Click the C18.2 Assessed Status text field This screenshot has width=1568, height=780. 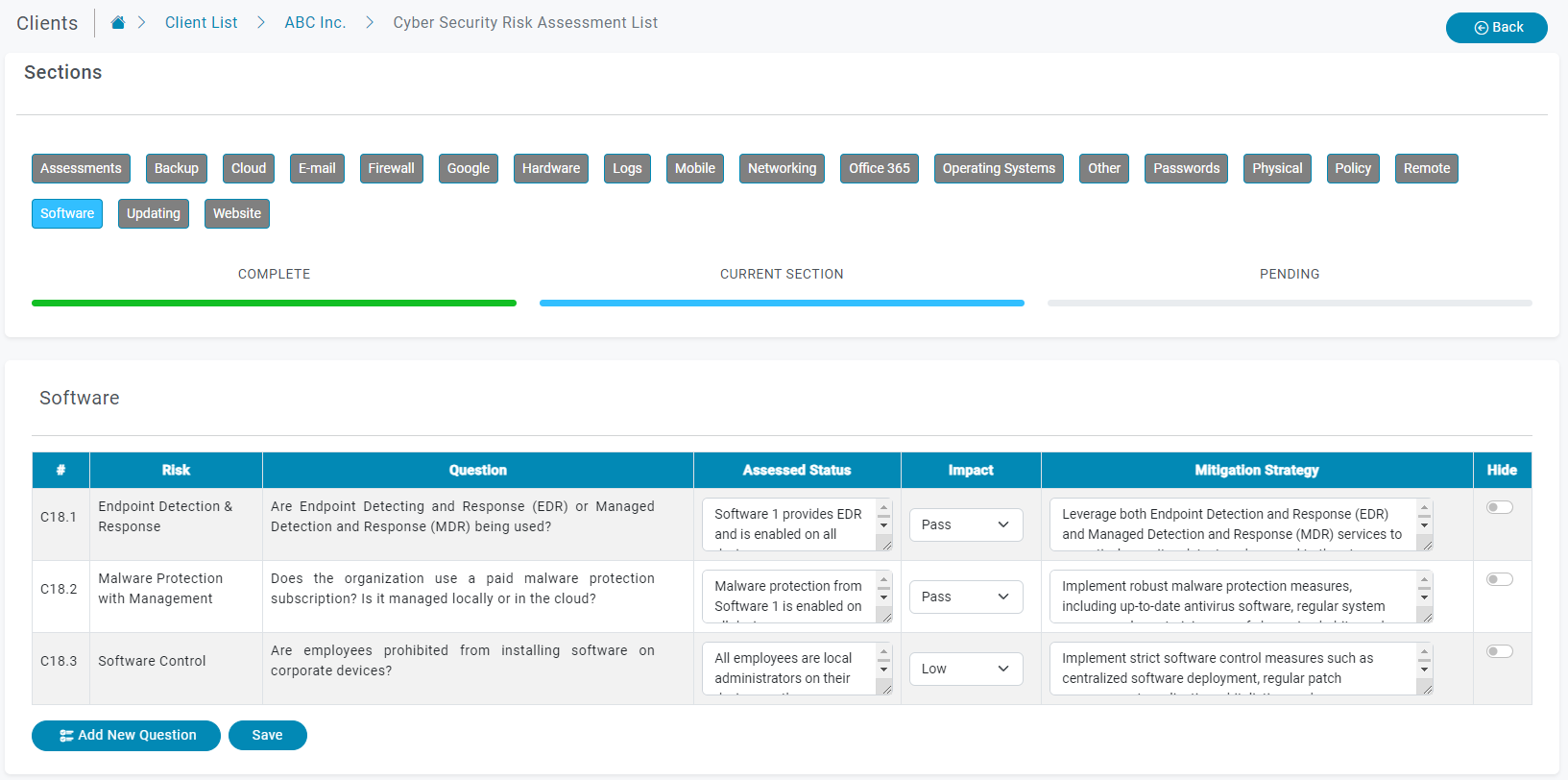coord(787,597)
